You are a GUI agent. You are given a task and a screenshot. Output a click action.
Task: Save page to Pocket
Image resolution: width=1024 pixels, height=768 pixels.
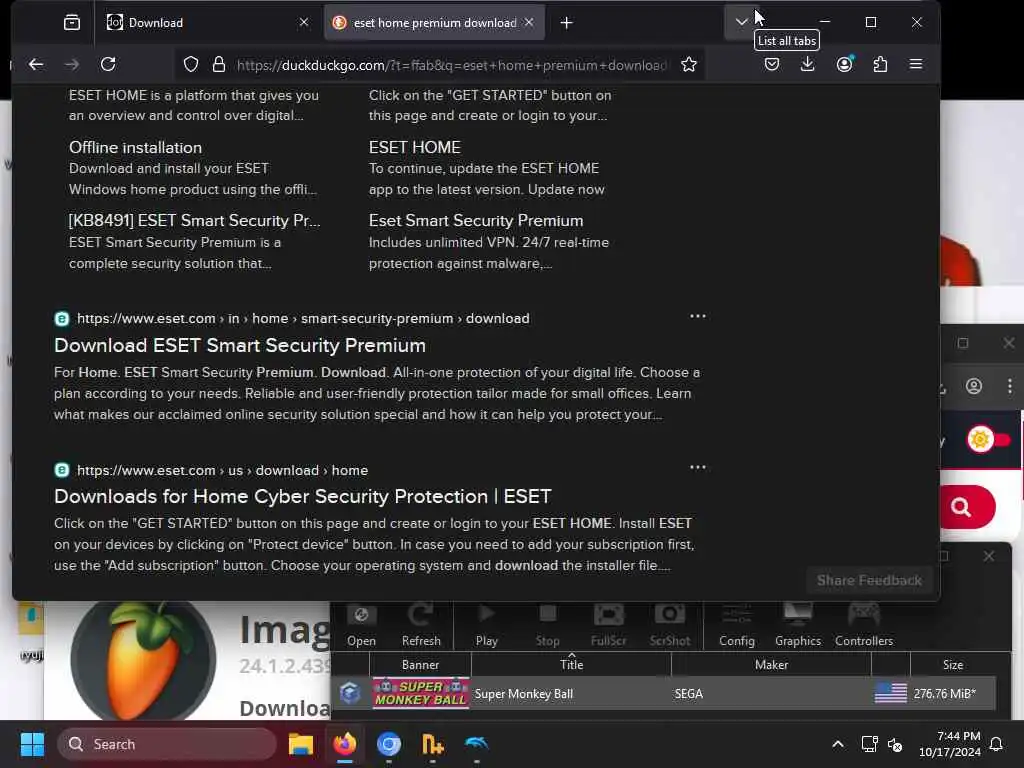pos(772,64)
